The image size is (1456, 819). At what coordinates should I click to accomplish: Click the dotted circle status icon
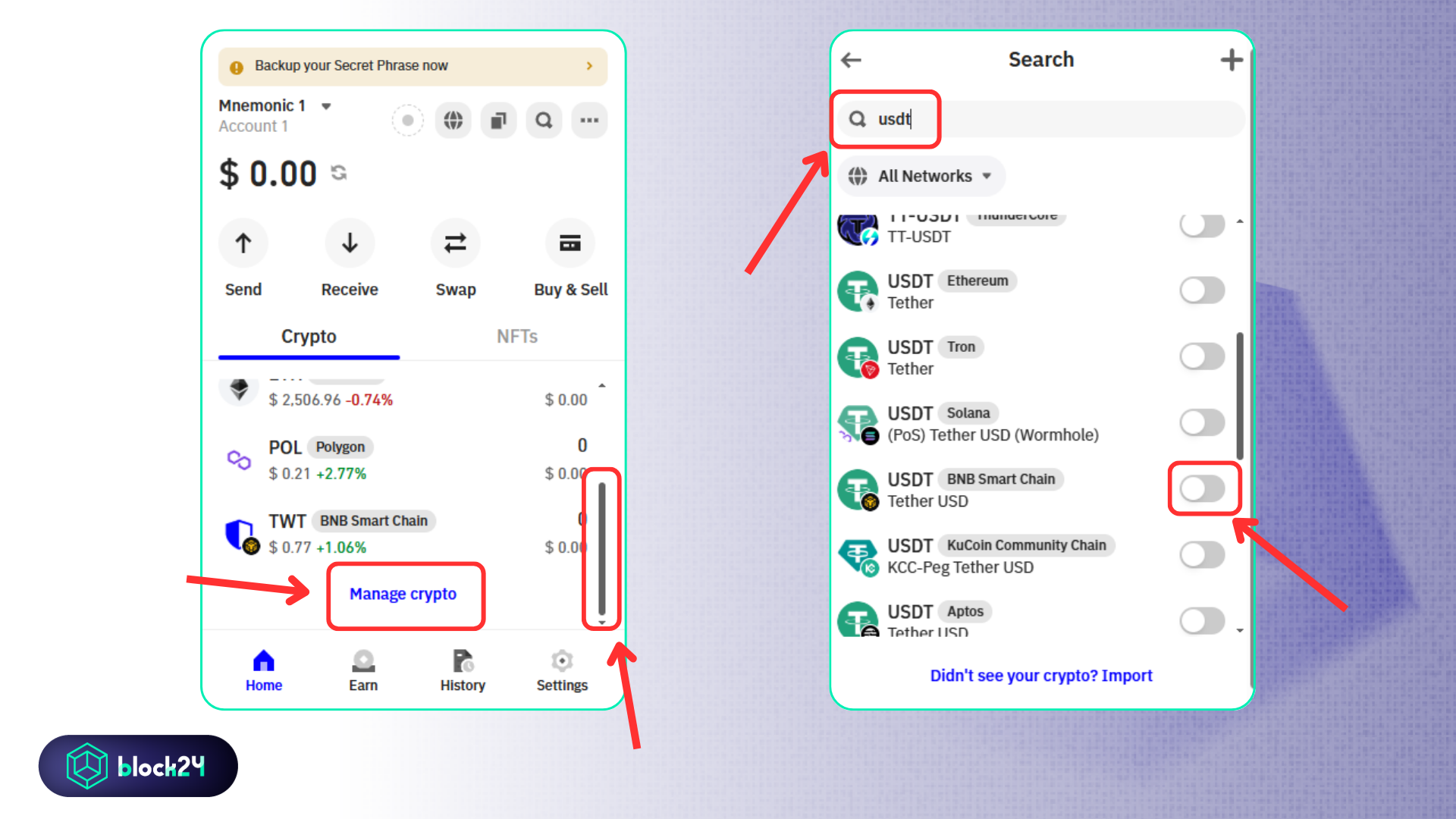408,121
